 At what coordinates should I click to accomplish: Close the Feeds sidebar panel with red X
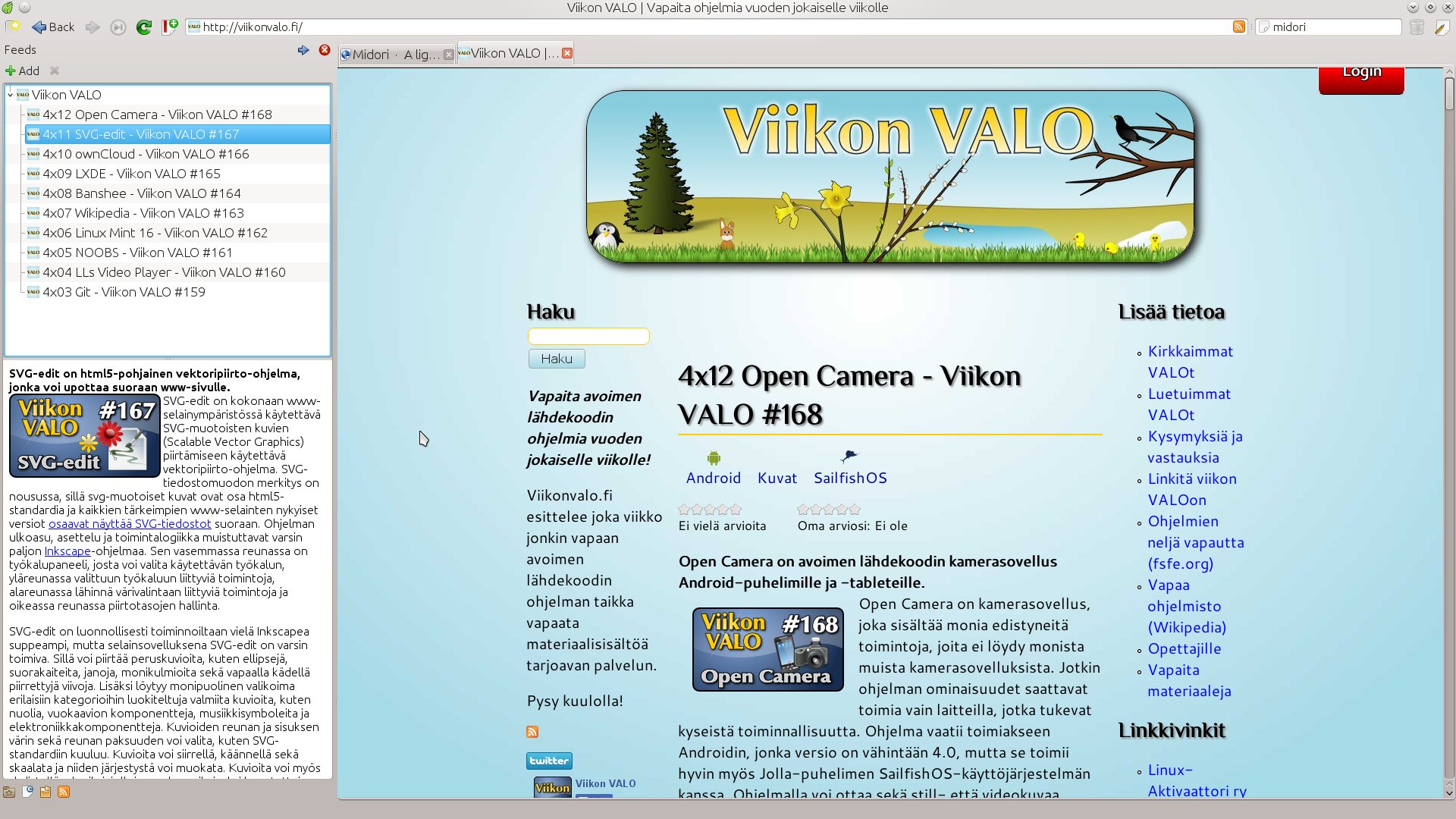(325, 50)
